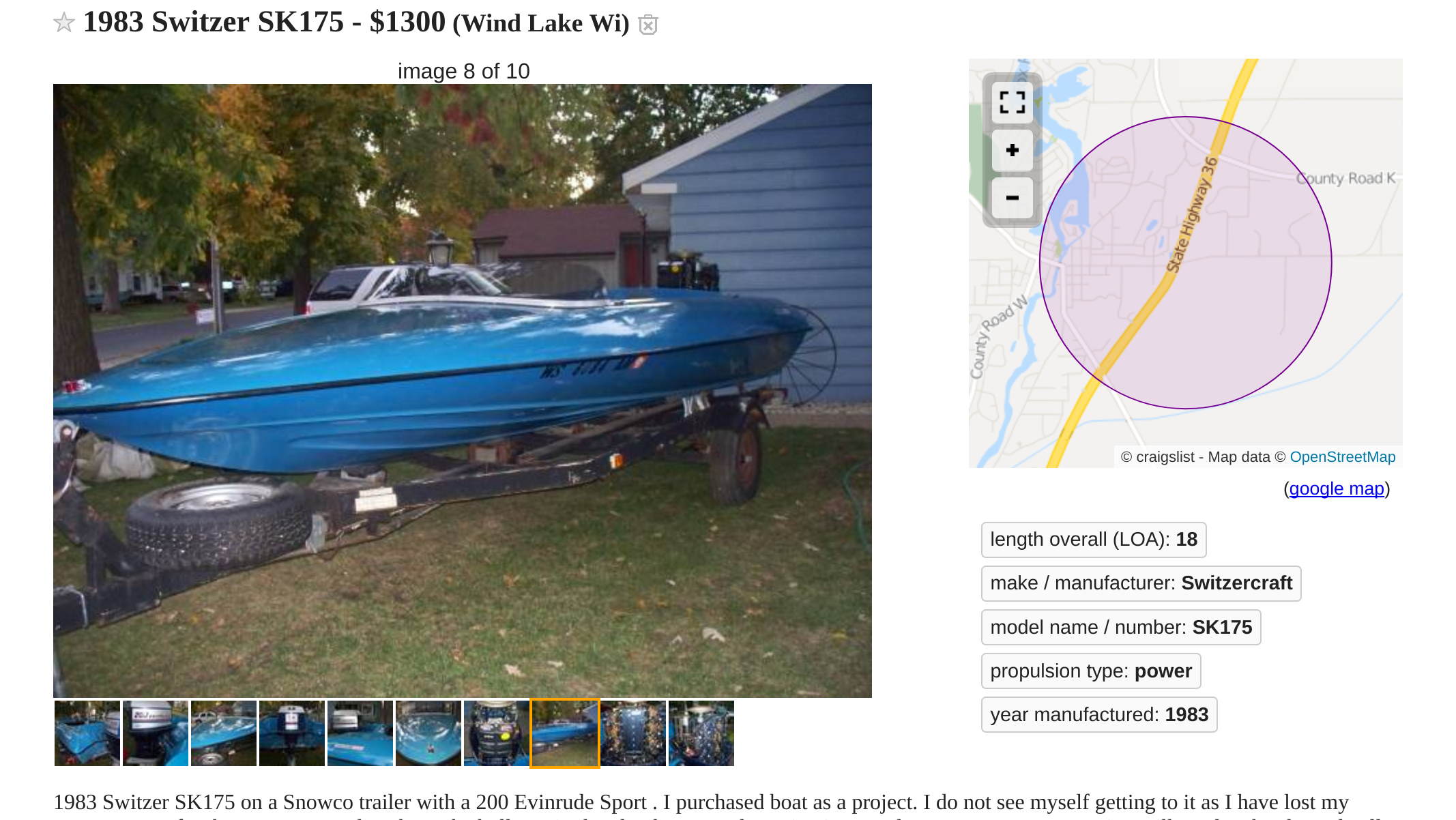Select the tenth thumbnail image
Viewport: 1456px width, 820px height.
point(701,733)
